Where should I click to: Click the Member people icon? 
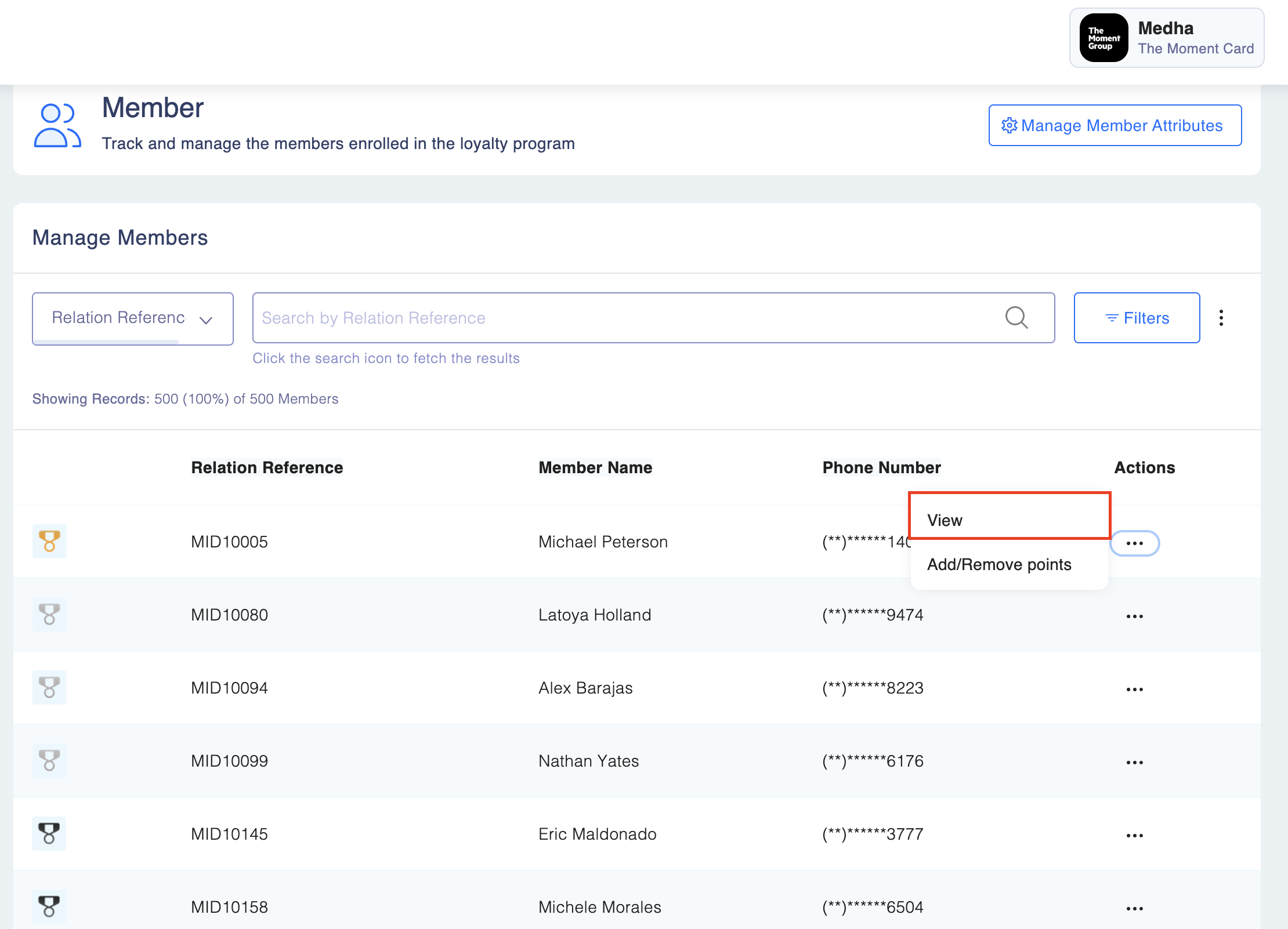[x=57, y=125]
